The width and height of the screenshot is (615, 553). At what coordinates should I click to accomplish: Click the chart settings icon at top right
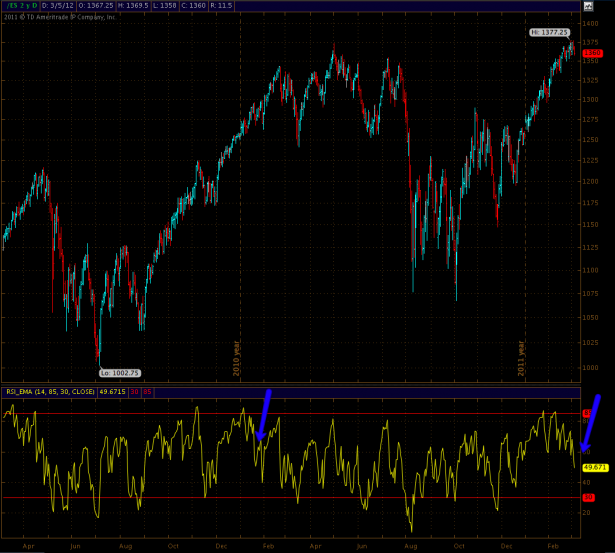pyautogui.click(x=588, y=5)
